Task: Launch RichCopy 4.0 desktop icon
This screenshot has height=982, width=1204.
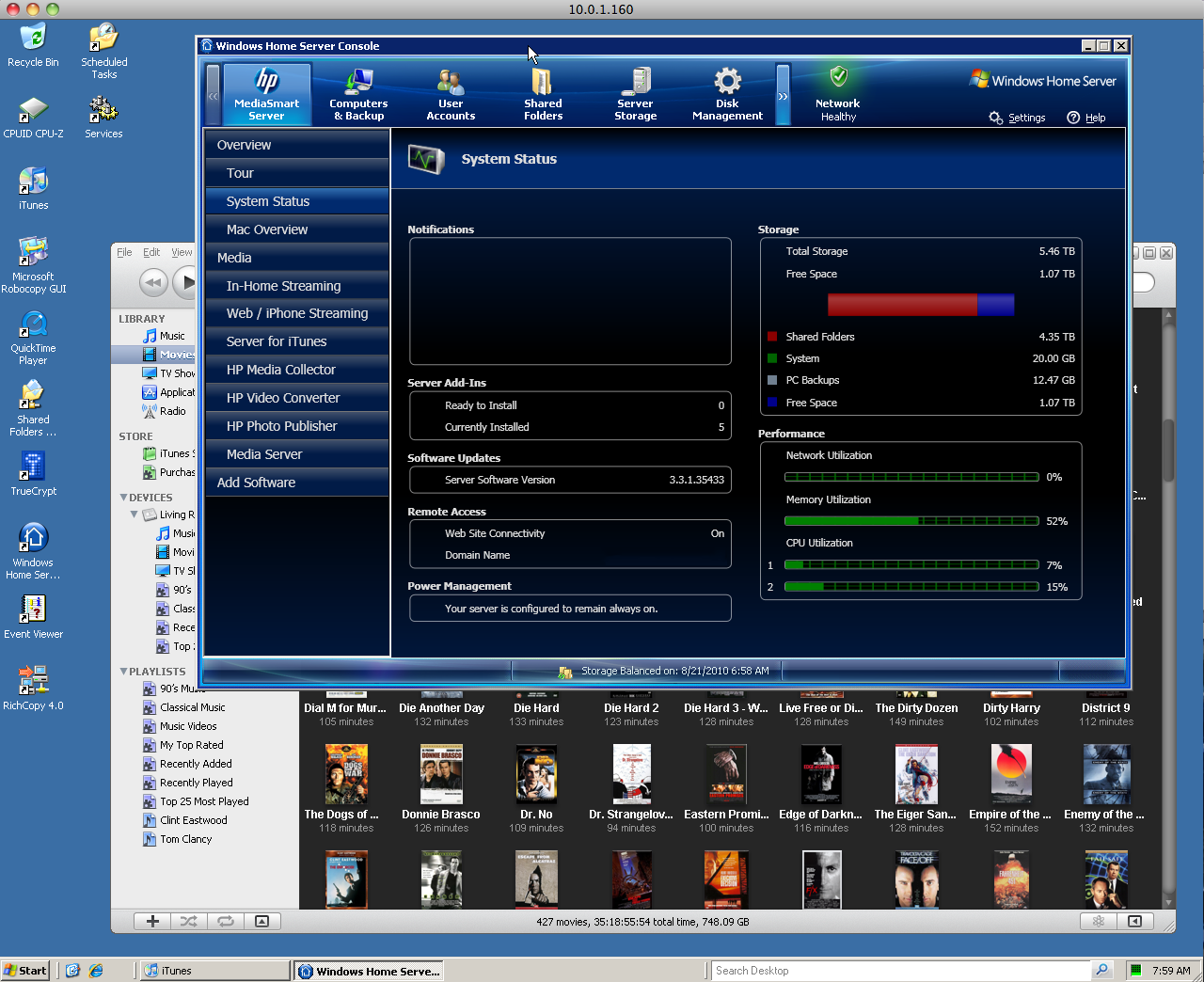Action: (x=33, y=689)
